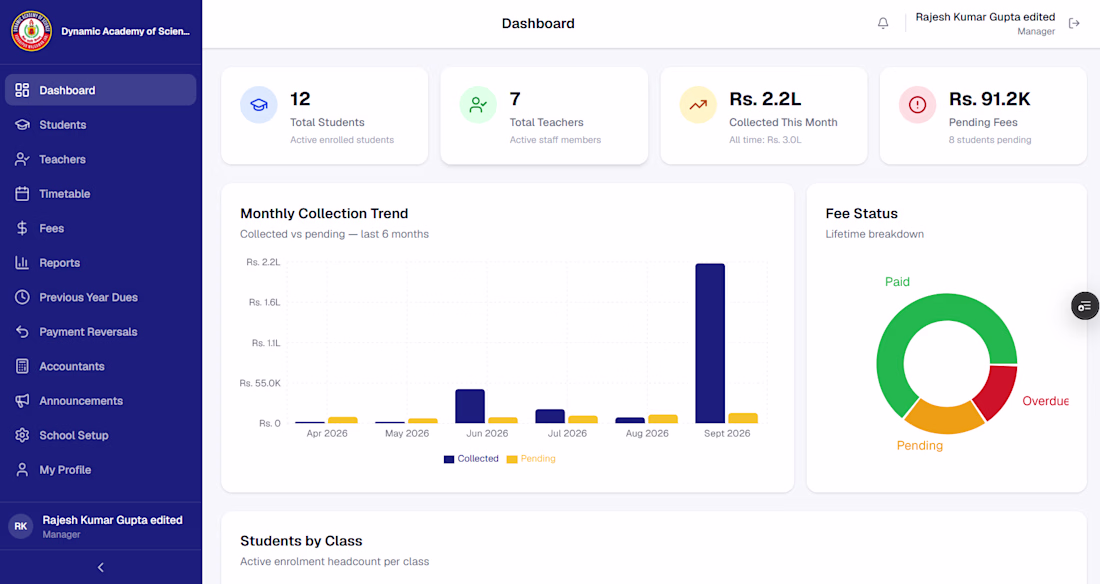Click the Total Teachers green user icon
The width and height of the screenshot is (1100, 584).
pos(478,105)
